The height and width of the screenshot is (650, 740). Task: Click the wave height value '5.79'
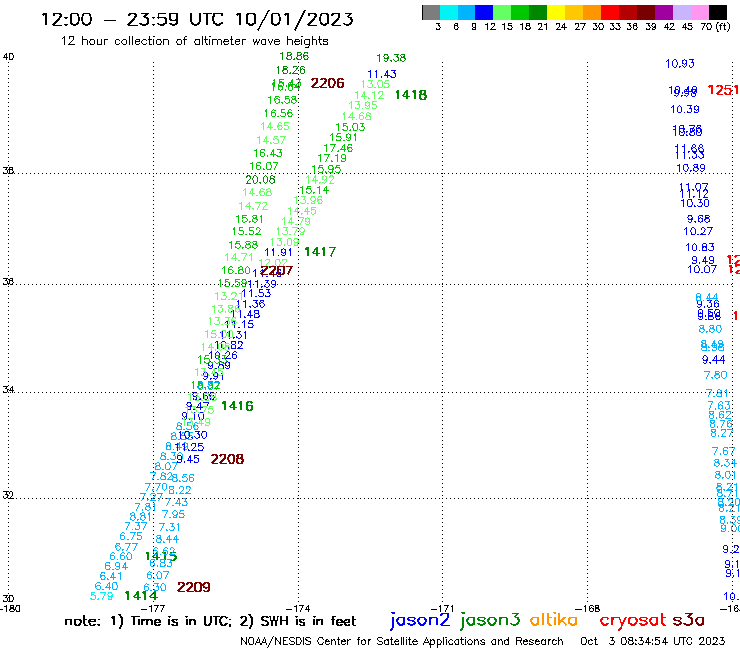click(x=102, y=596)
